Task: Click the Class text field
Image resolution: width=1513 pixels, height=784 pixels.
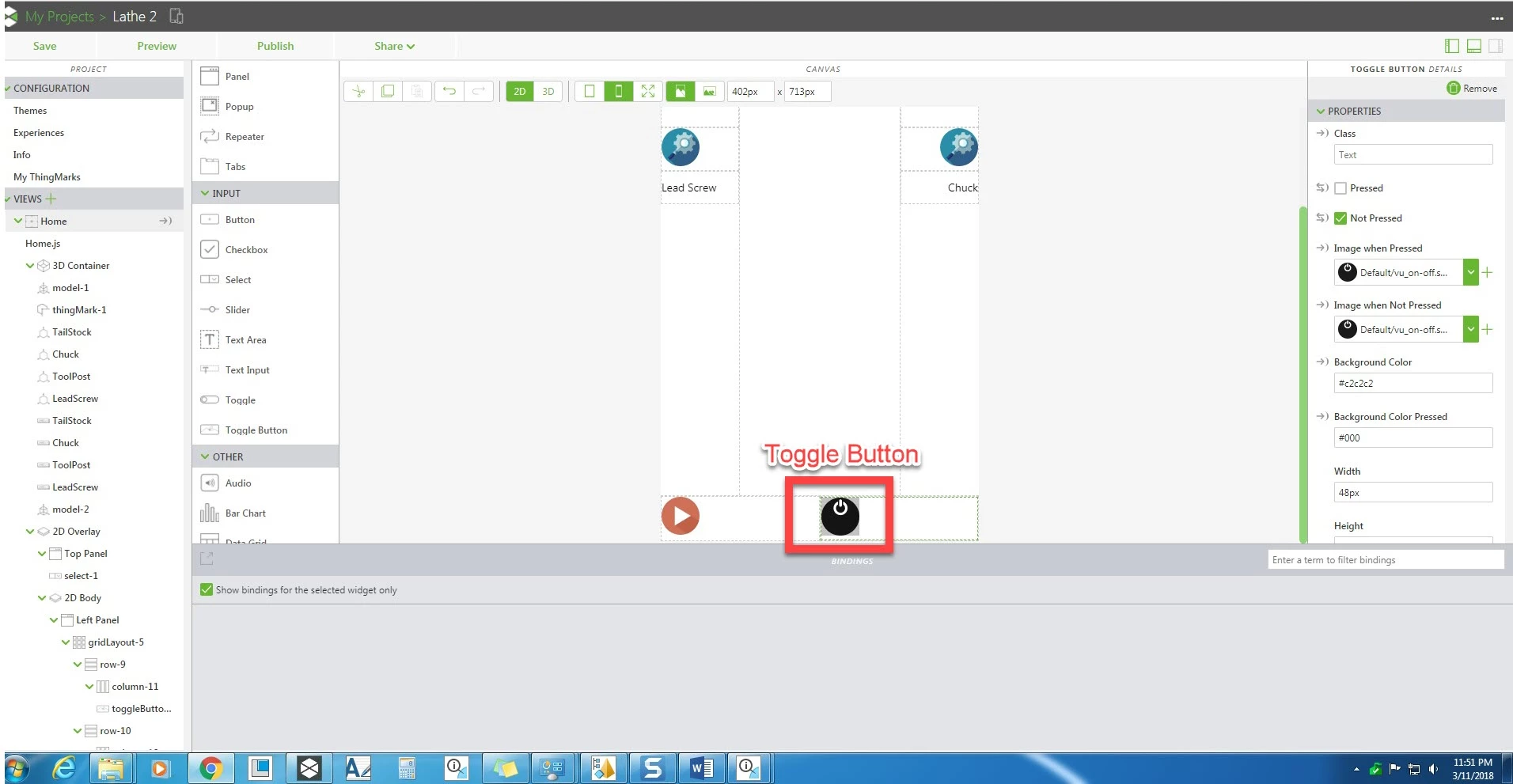Action: 1413,155
